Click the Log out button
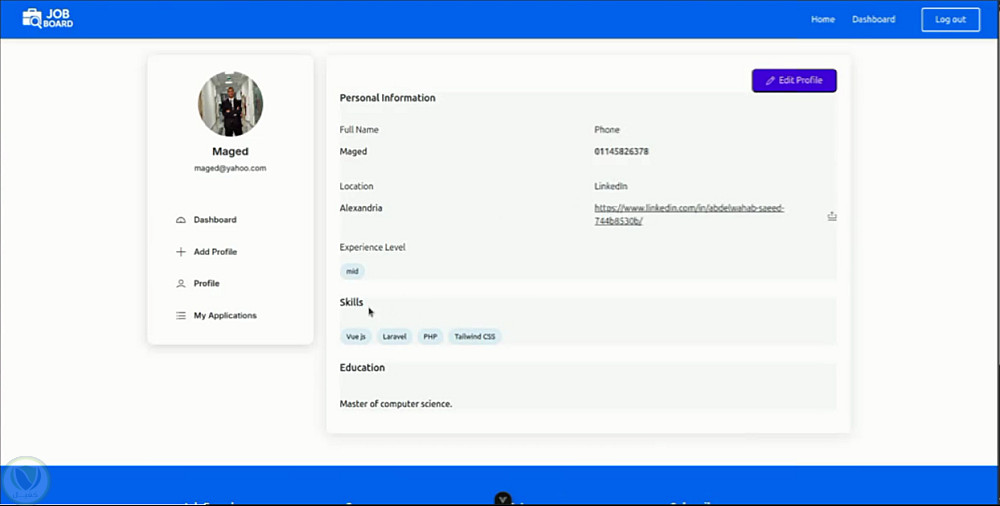 point(950,19)
